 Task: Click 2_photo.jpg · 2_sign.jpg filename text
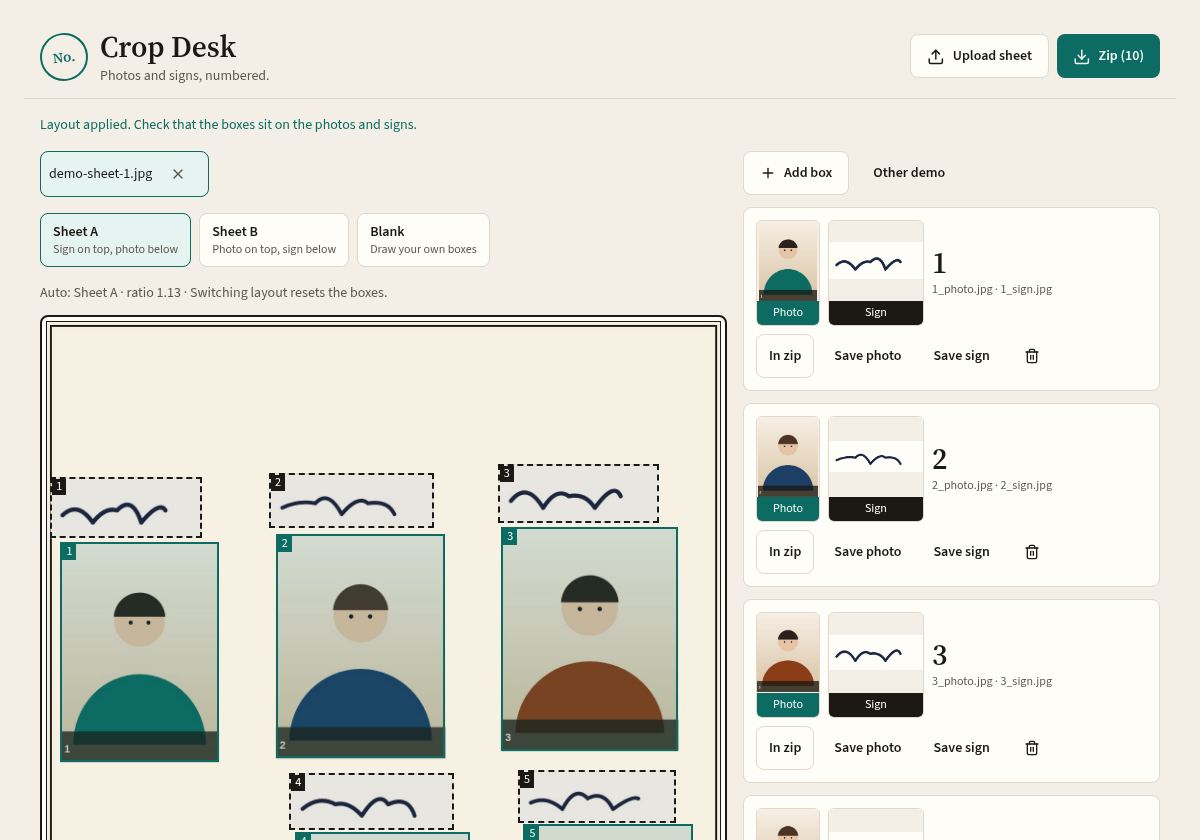tap(992, 485)
